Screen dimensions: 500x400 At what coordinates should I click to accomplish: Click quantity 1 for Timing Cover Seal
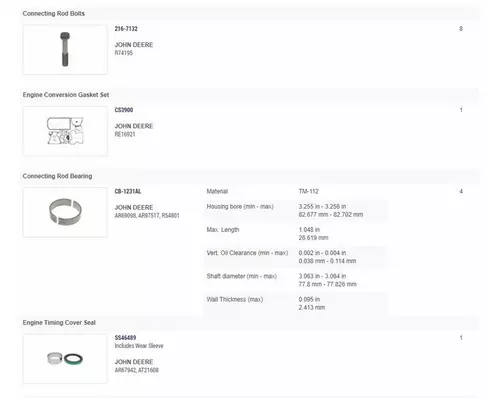[x=461, y=338]
